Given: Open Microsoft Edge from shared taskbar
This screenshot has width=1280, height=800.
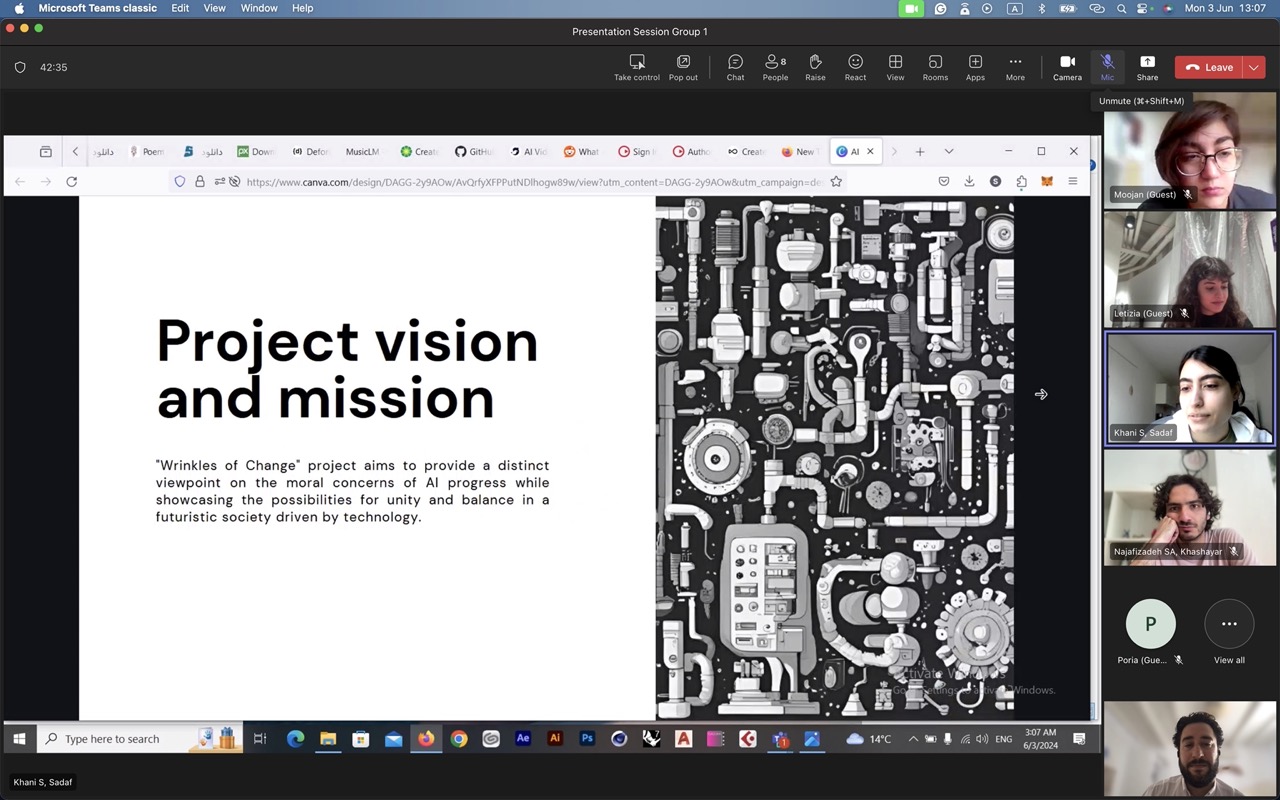Looking at the screenshot, I should [295, 739].
